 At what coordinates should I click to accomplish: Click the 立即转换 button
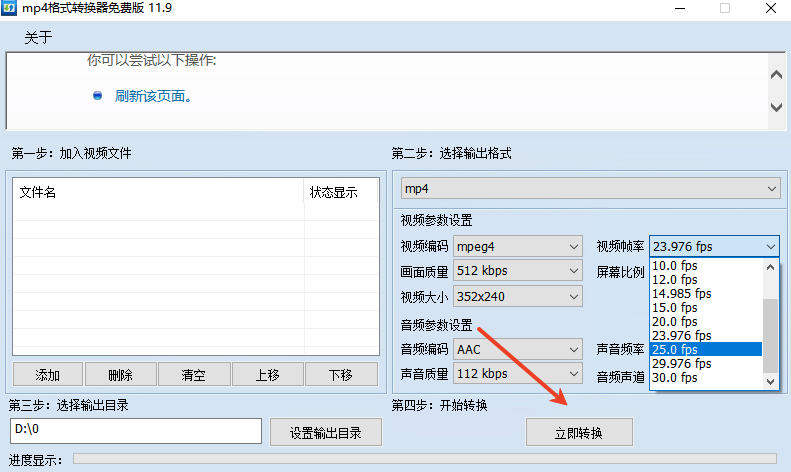coord(579,432)
